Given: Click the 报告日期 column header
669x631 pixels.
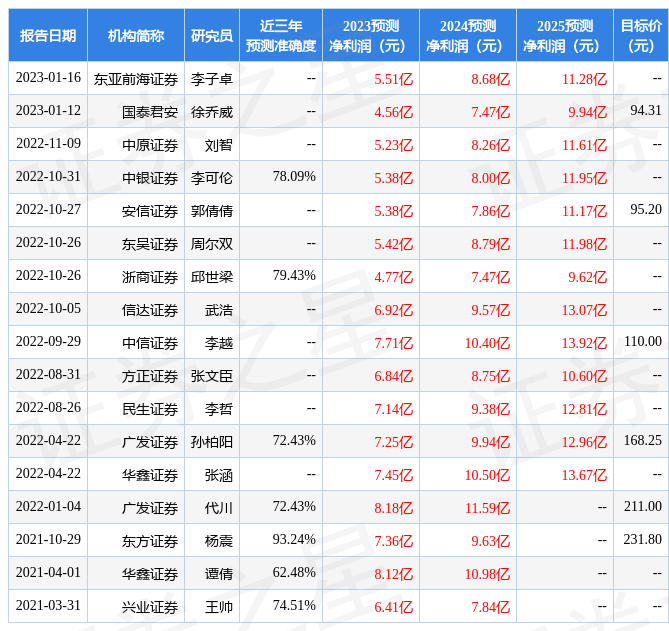Looking at the screenshot, I should (48, 36).
